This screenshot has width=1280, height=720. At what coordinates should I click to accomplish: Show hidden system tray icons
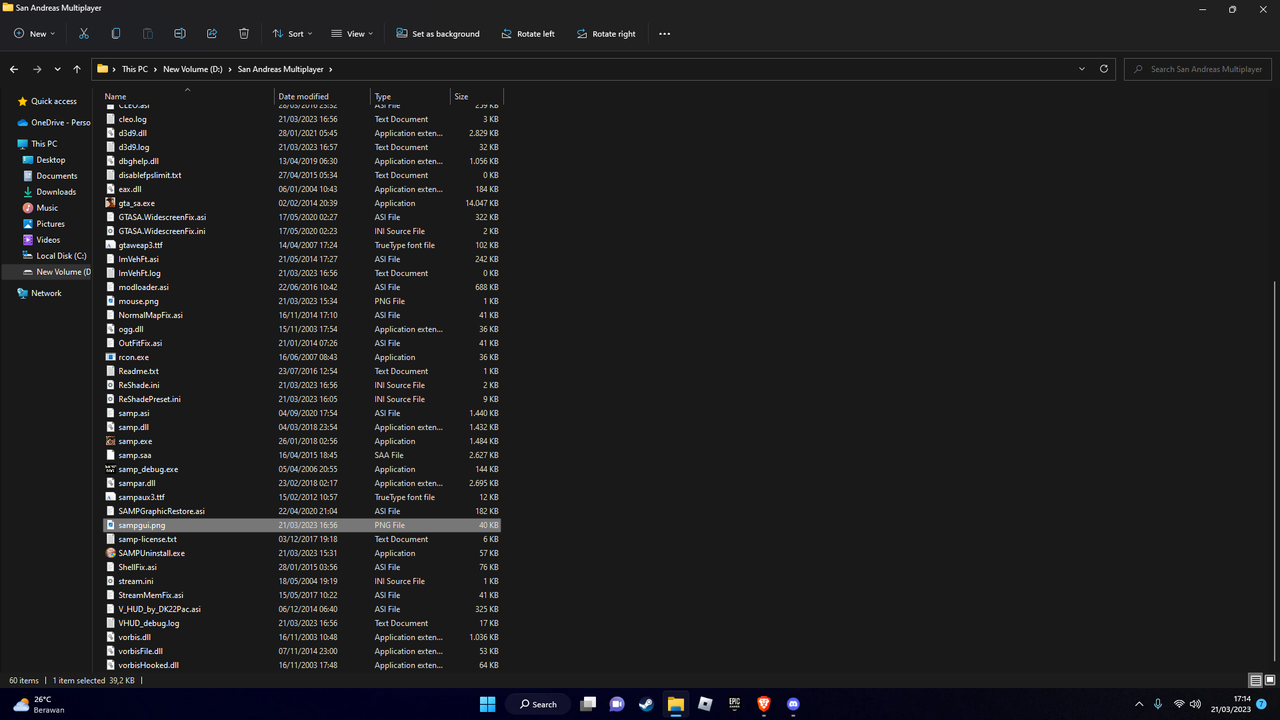[x=1138, y=704]
